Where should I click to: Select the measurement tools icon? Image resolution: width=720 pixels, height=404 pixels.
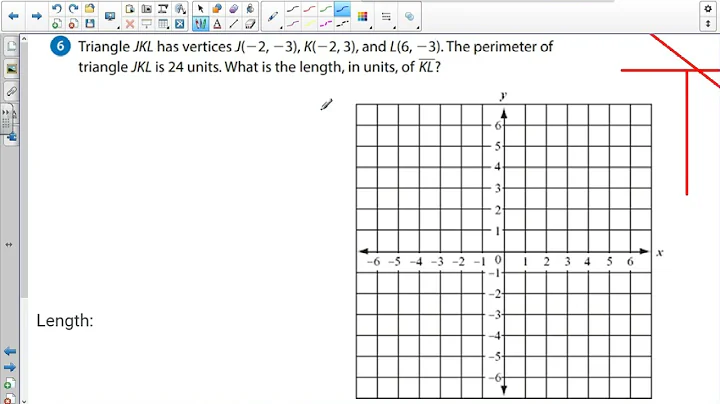tap(163, 9)
